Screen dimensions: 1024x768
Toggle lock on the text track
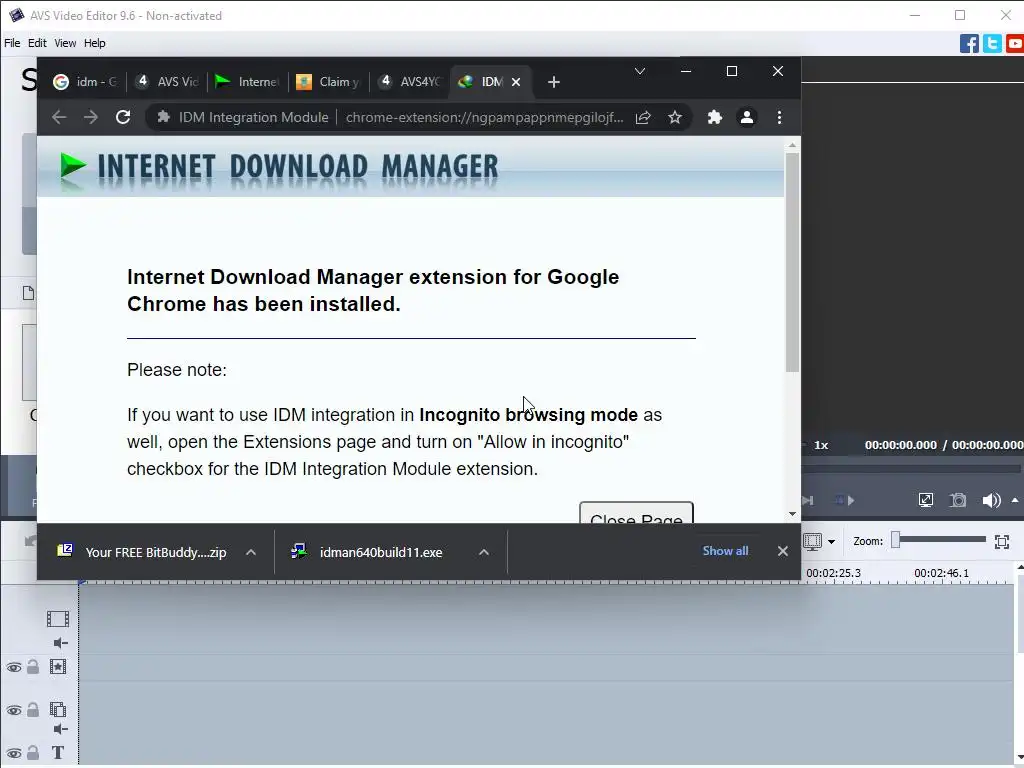pyautogui.click(x=33, y=753)
